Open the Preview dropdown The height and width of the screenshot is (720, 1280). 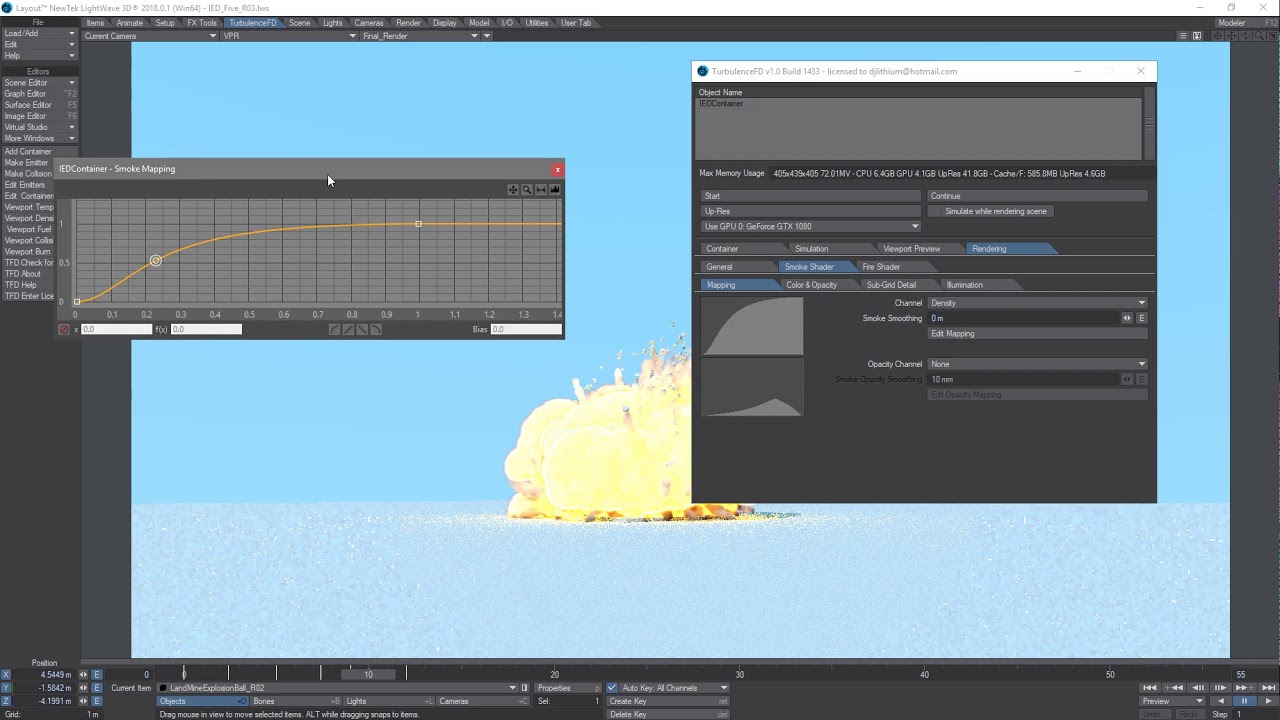[1172, 701]
